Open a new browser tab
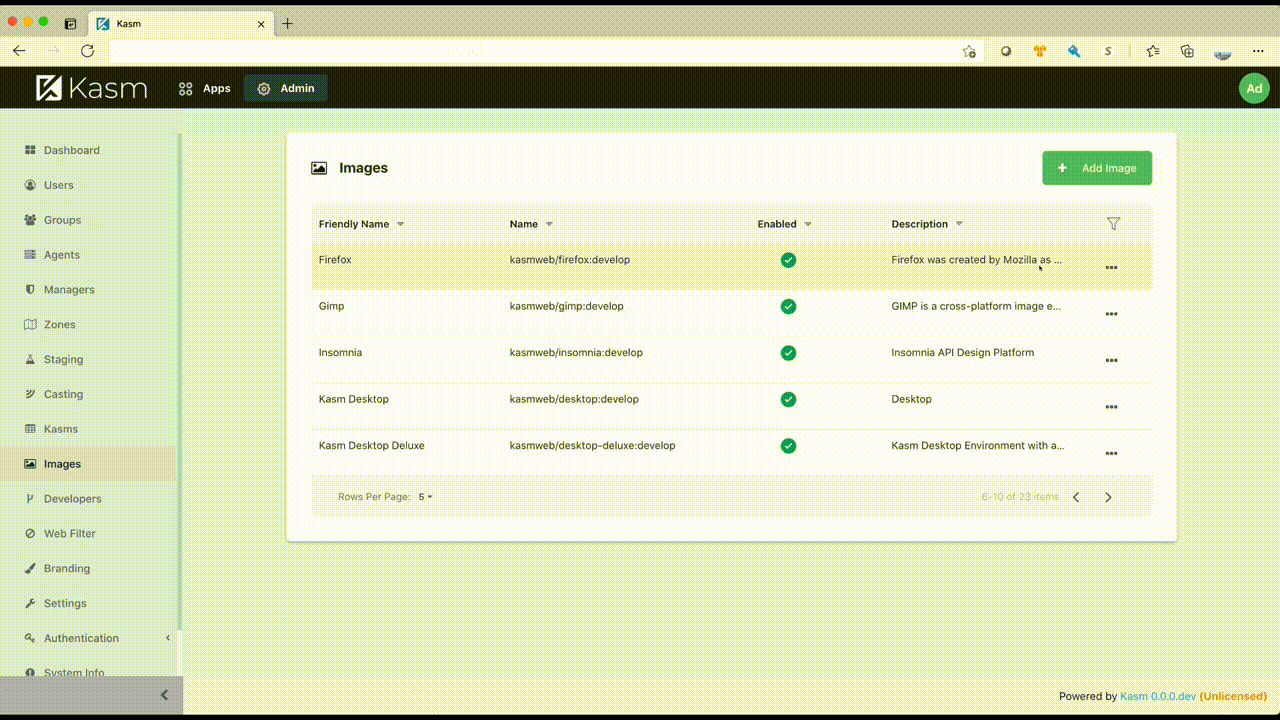This screenshot has height=720, width=1280. (x=287, y=23)
